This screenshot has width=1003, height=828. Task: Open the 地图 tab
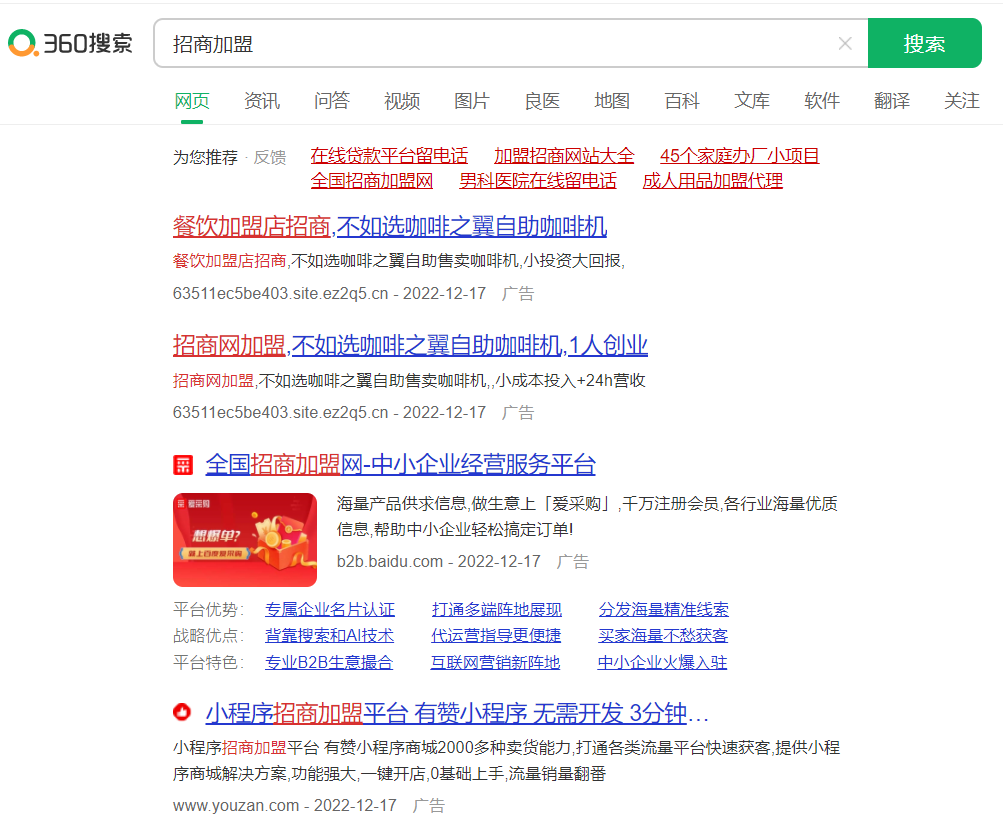tap(611, 101)
